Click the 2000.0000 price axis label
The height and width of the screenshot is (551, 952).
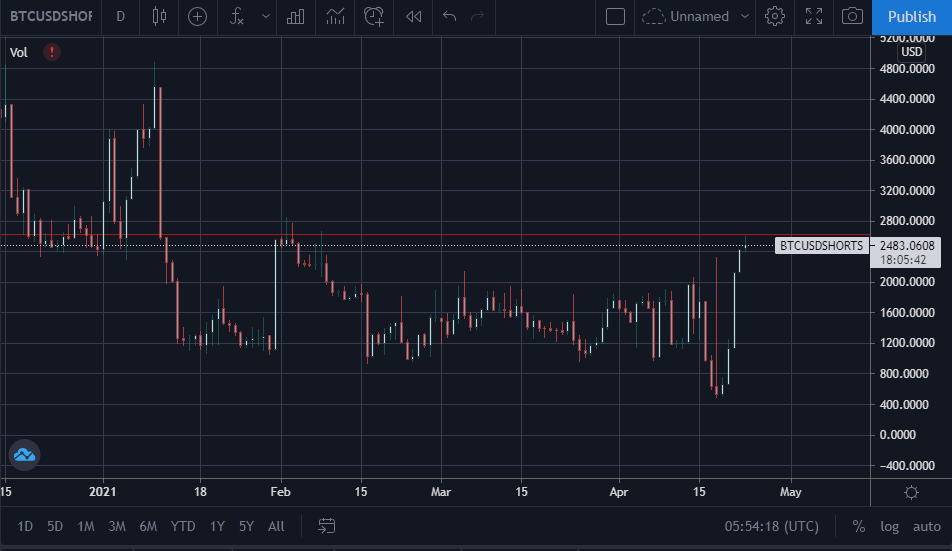click(x=906, y=282)
